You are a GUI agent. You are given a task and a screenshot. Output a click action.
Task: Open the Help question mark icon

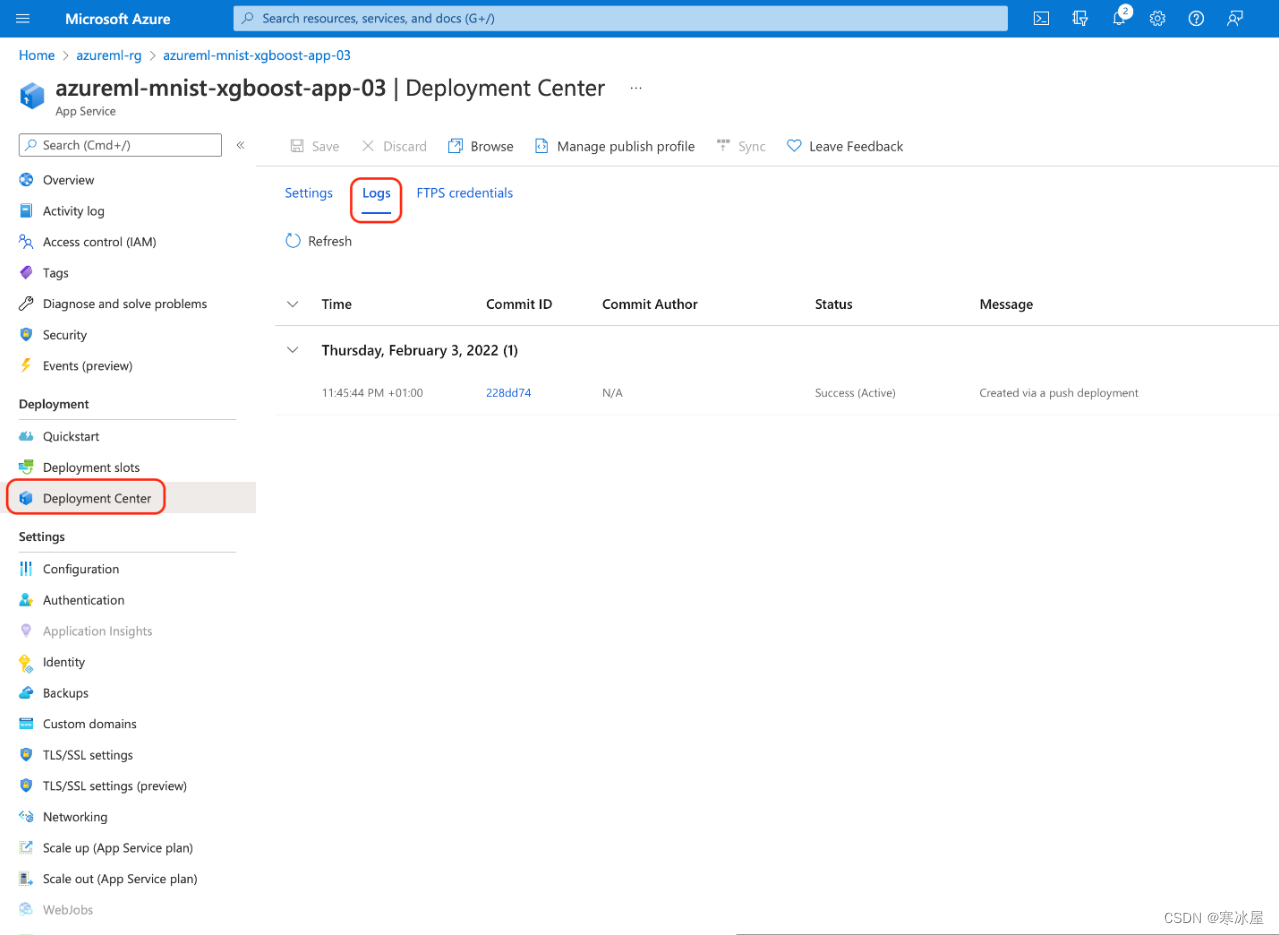coord(1196,18)
